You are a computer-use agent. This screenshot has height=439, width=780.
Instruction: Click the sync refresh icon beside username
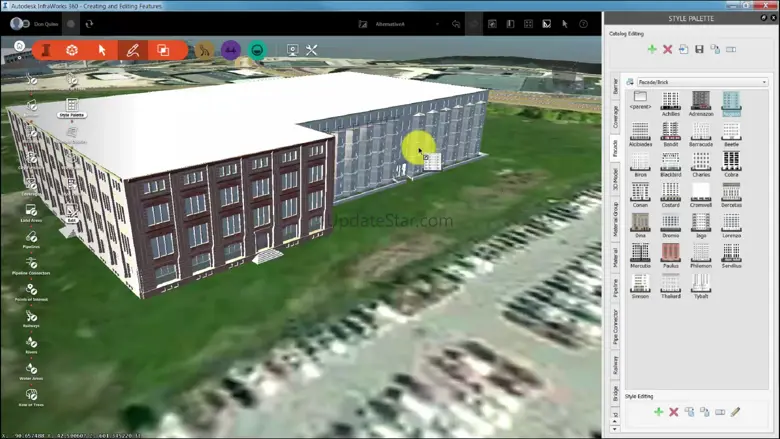[89, 23]
